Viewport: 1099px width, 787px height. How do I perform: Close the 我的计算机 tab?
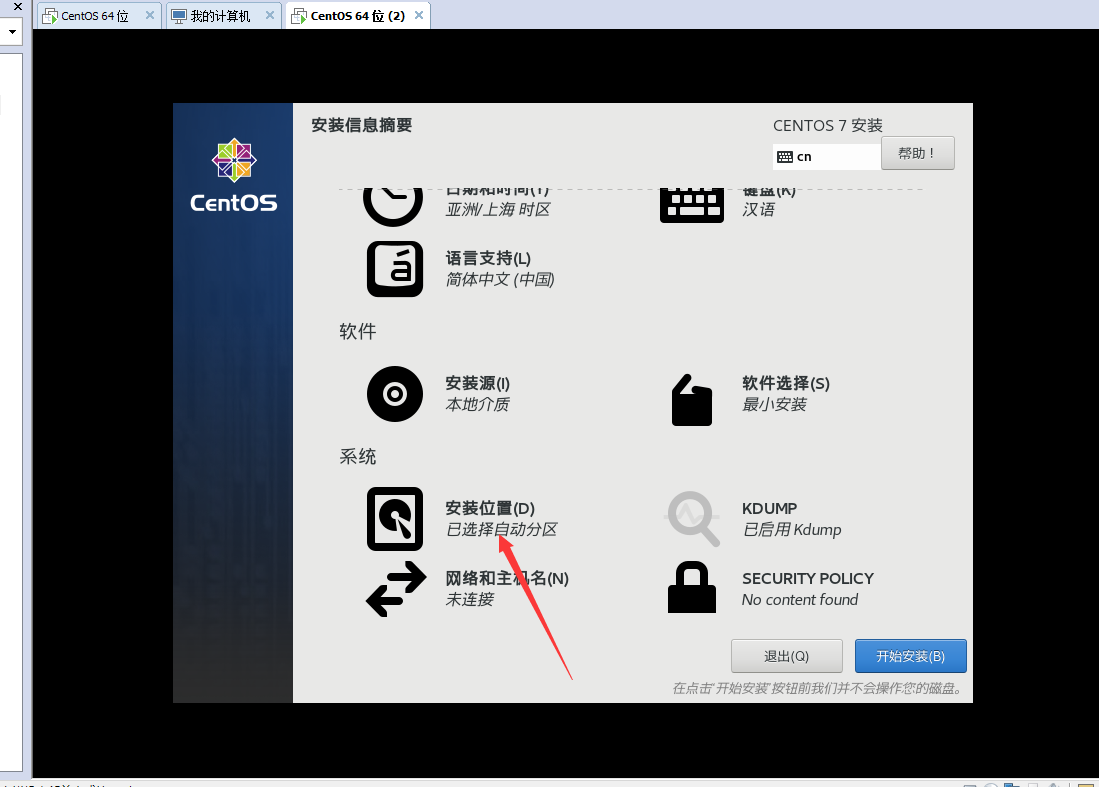[269, 15]
